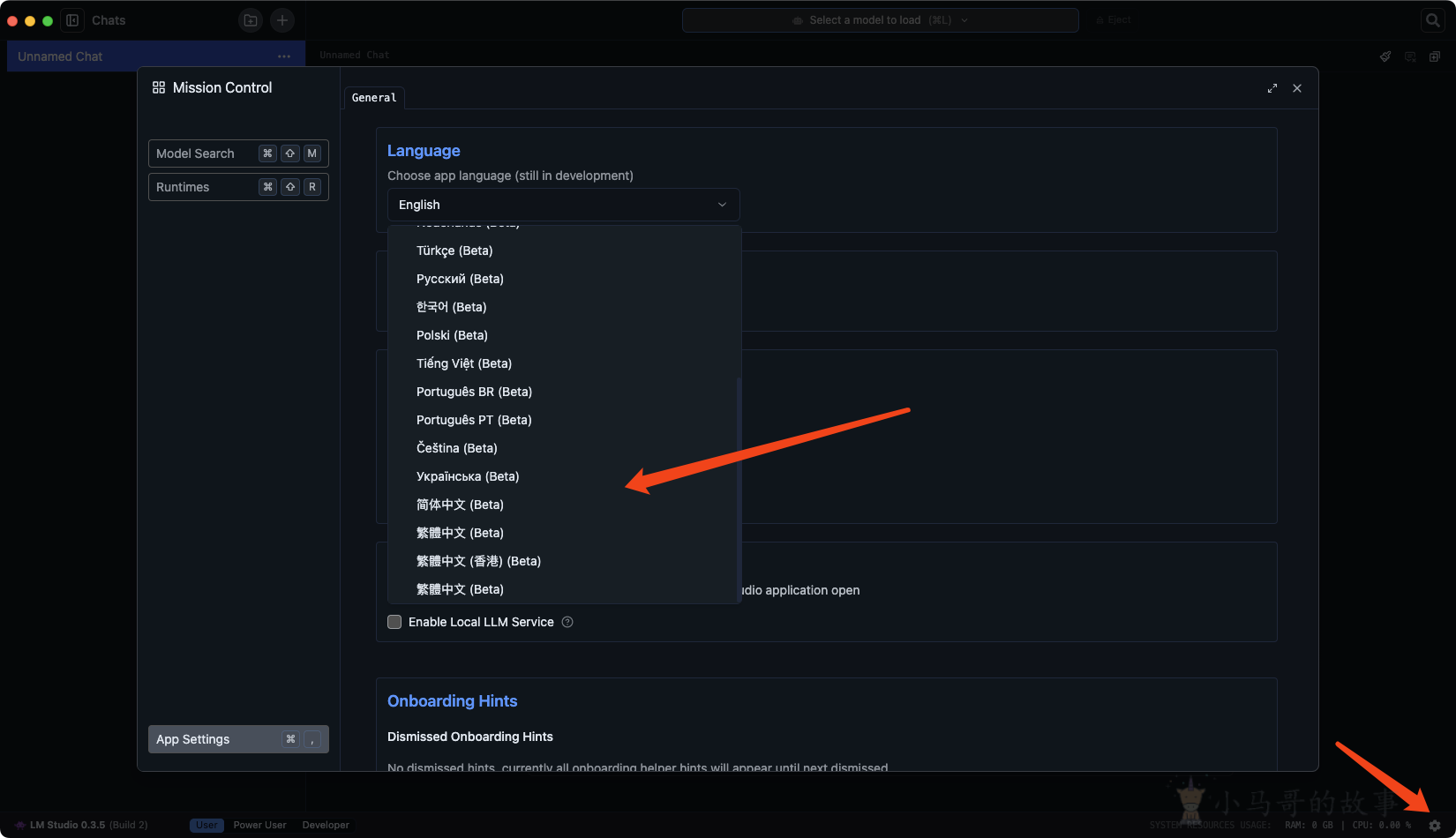Open Model Search in Mission Control
The height and width of the screenshot is (838, 1456).
(x=238, y=153)
